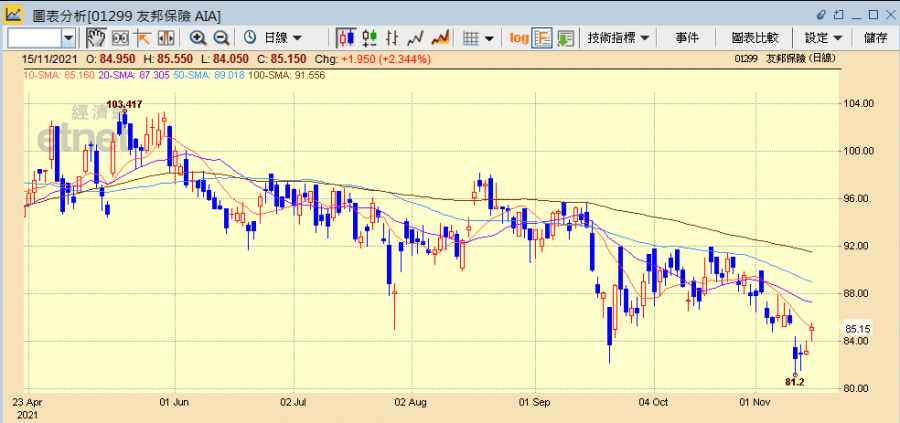The image size is (900, 423).
Task: Zoom in on the chart
Action: pyautogui.click(x=198, y=37)
